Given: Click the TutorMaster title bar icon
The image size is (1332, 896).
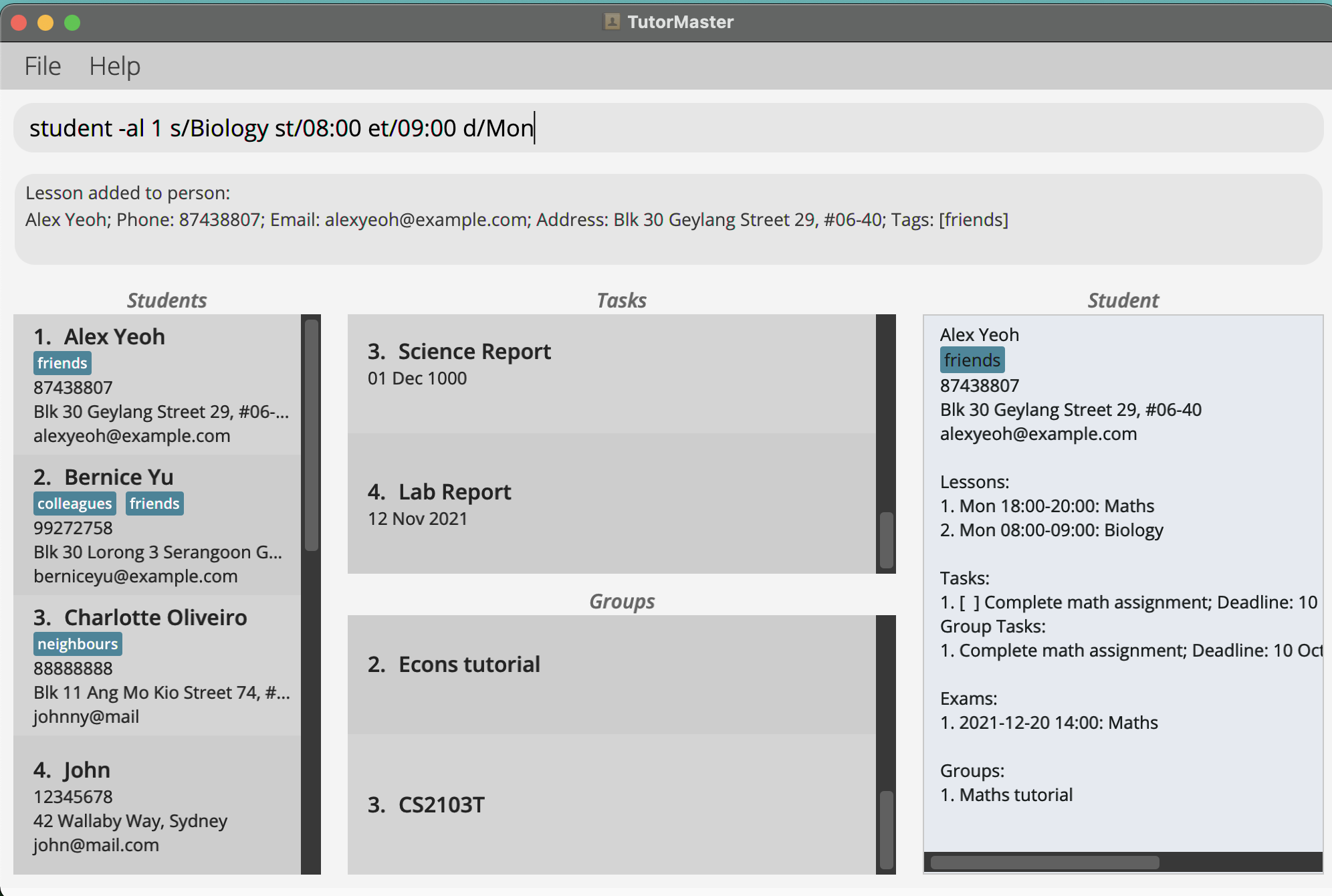Looking at the screenshot, I should (611, 22).
